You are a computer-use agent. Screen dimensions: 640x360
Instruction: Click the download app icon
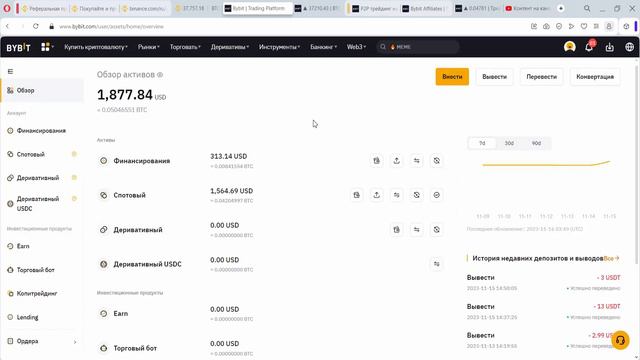coord(609,47)
